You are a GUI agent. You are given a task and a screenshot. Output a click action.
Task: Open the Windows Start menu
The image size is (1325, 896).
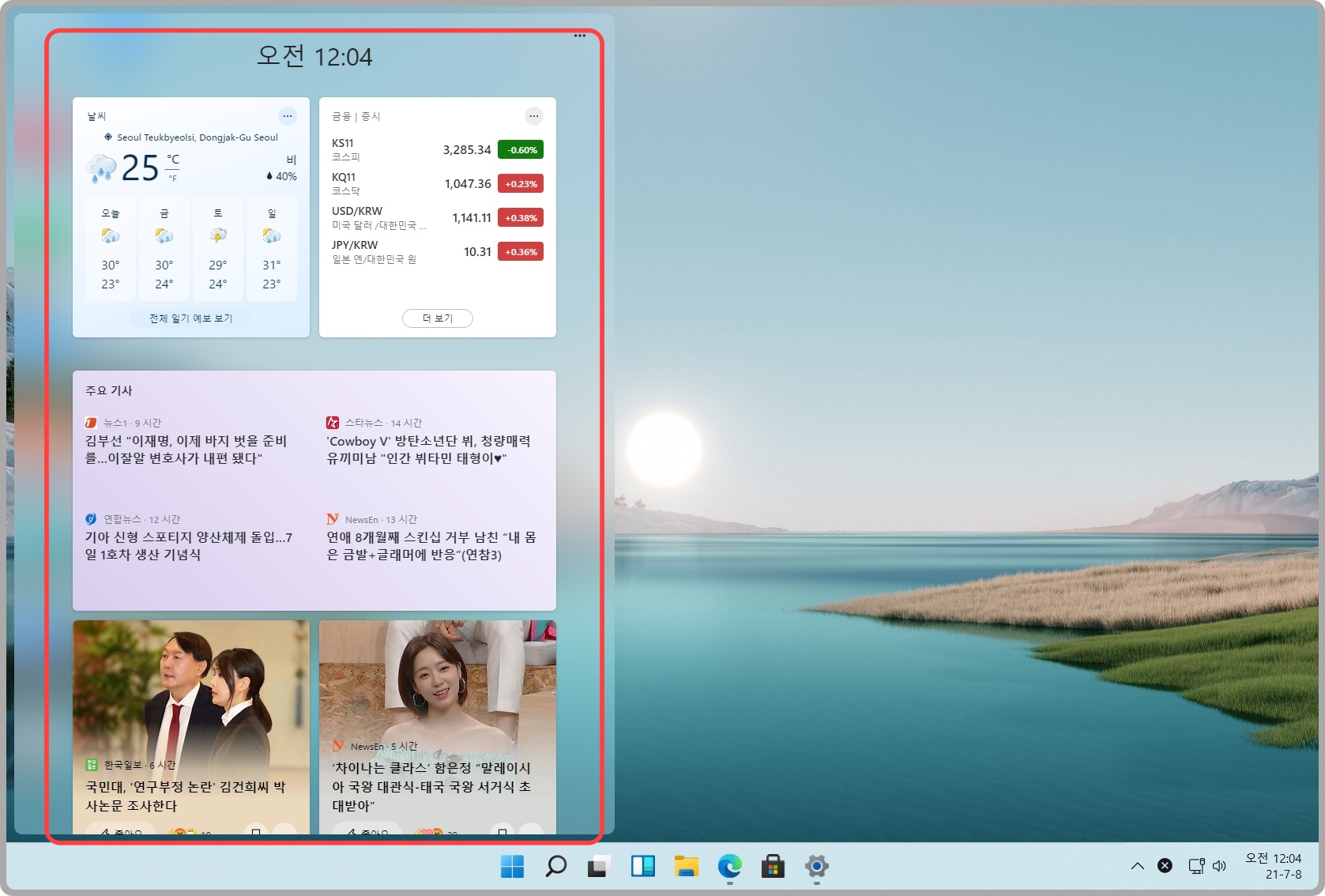coord(512,867)
